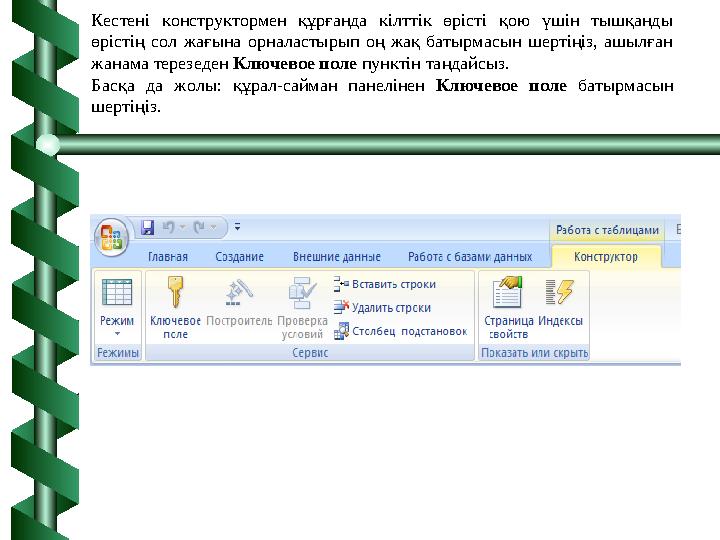Expand the Режим dropdown arrow
720x540 pixels.
click(117, 334)
